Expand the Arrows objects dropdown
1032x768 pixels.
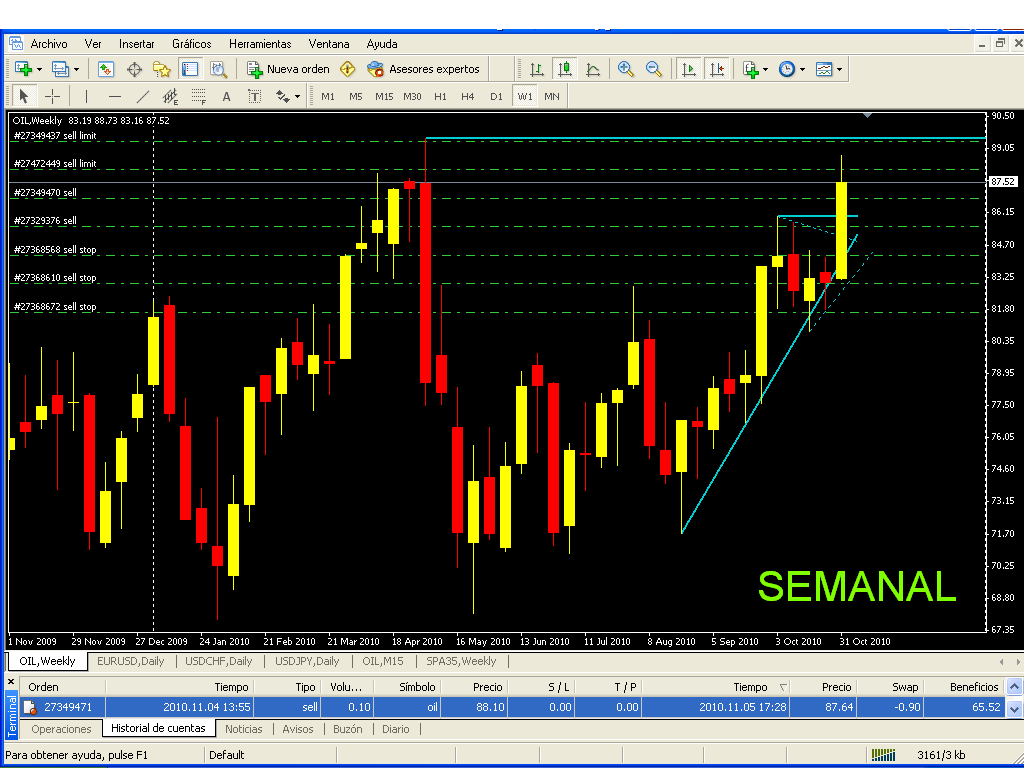coord(297,97)
